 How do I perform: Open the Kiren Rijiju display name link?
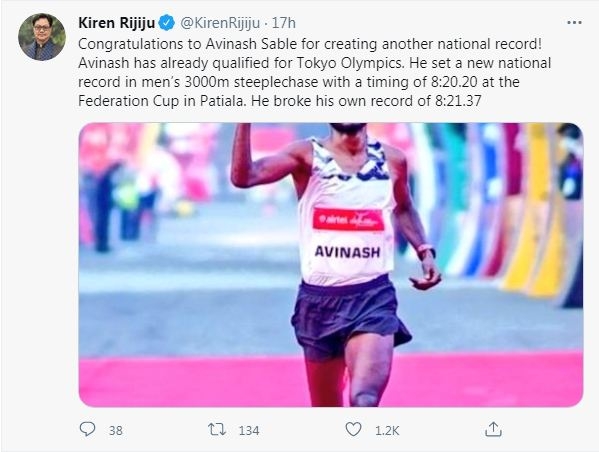tap(117, 23)
